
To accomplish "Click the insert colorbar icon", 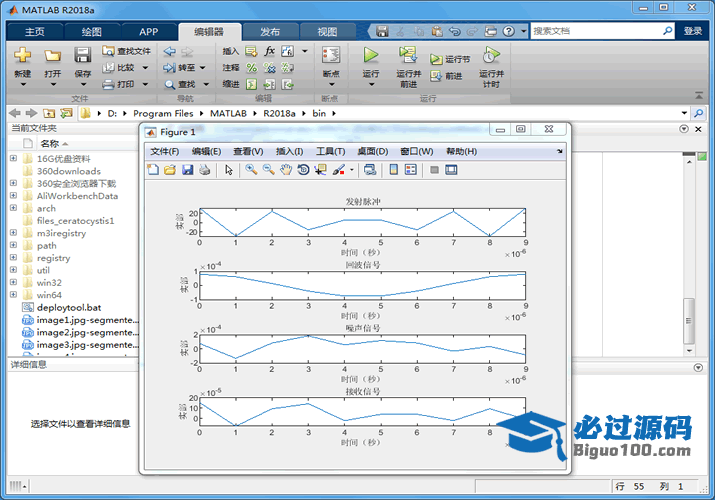I will (x=394, y=170).
